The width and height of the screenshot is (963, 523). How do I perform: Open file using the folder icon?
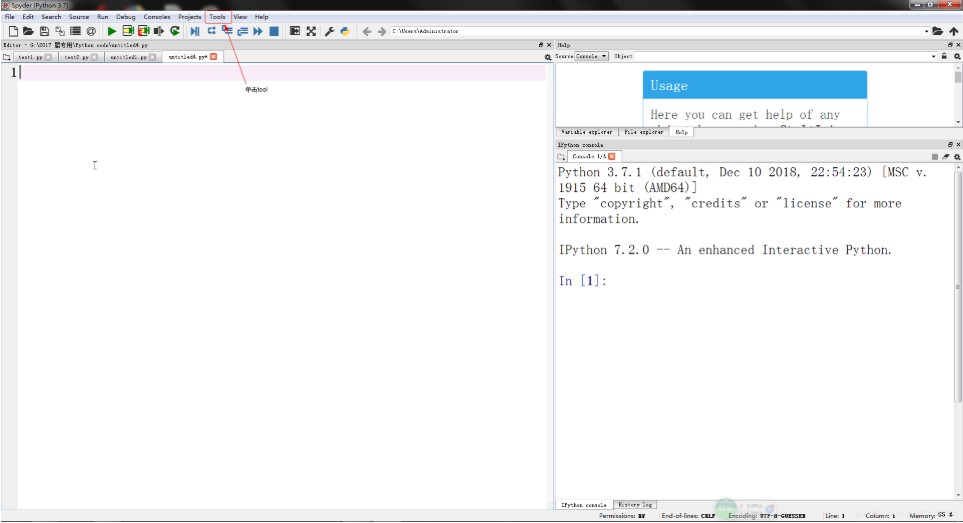(x=28, y=31)
